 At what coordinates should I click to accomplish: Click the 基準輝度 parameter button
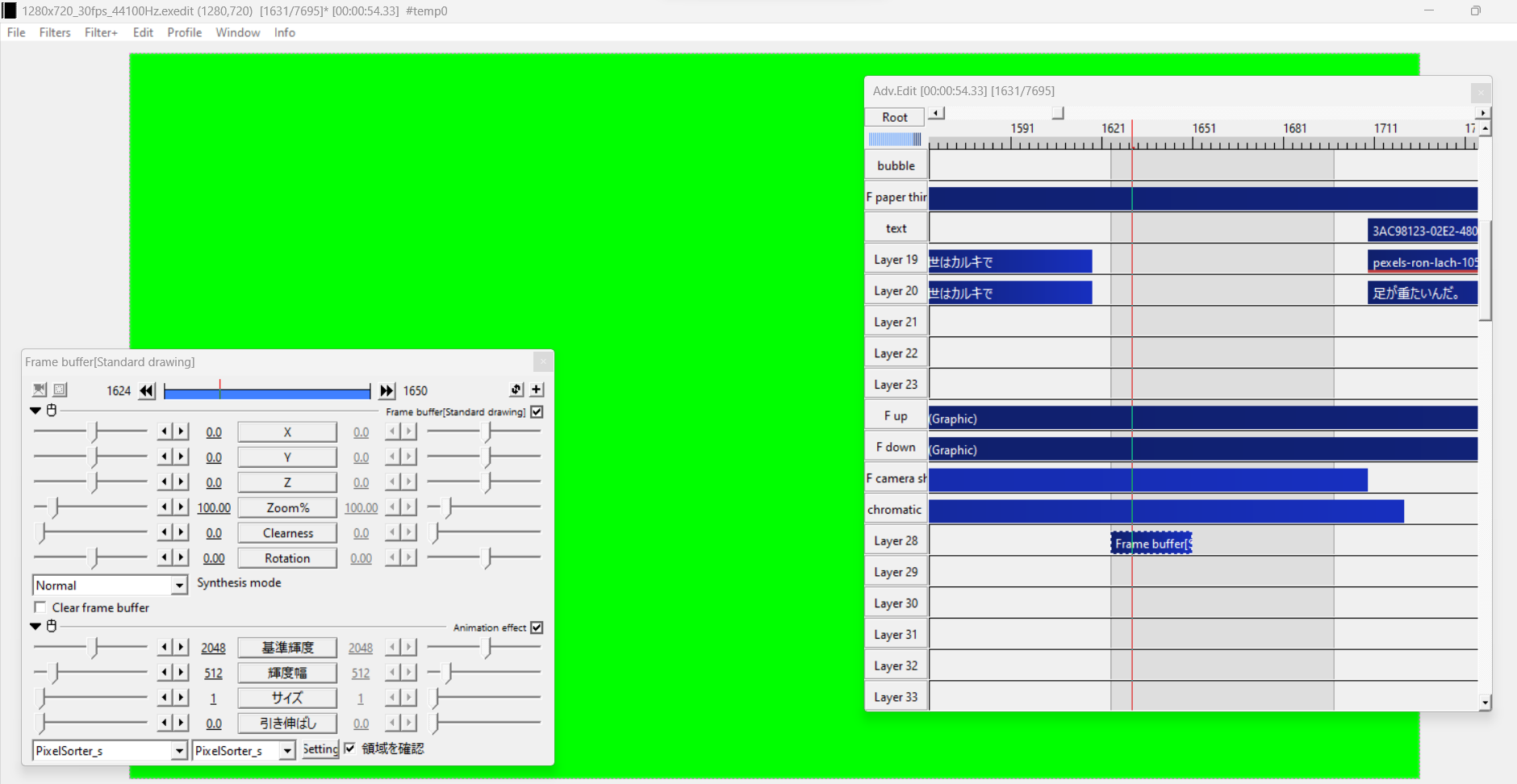coord(287,648)
